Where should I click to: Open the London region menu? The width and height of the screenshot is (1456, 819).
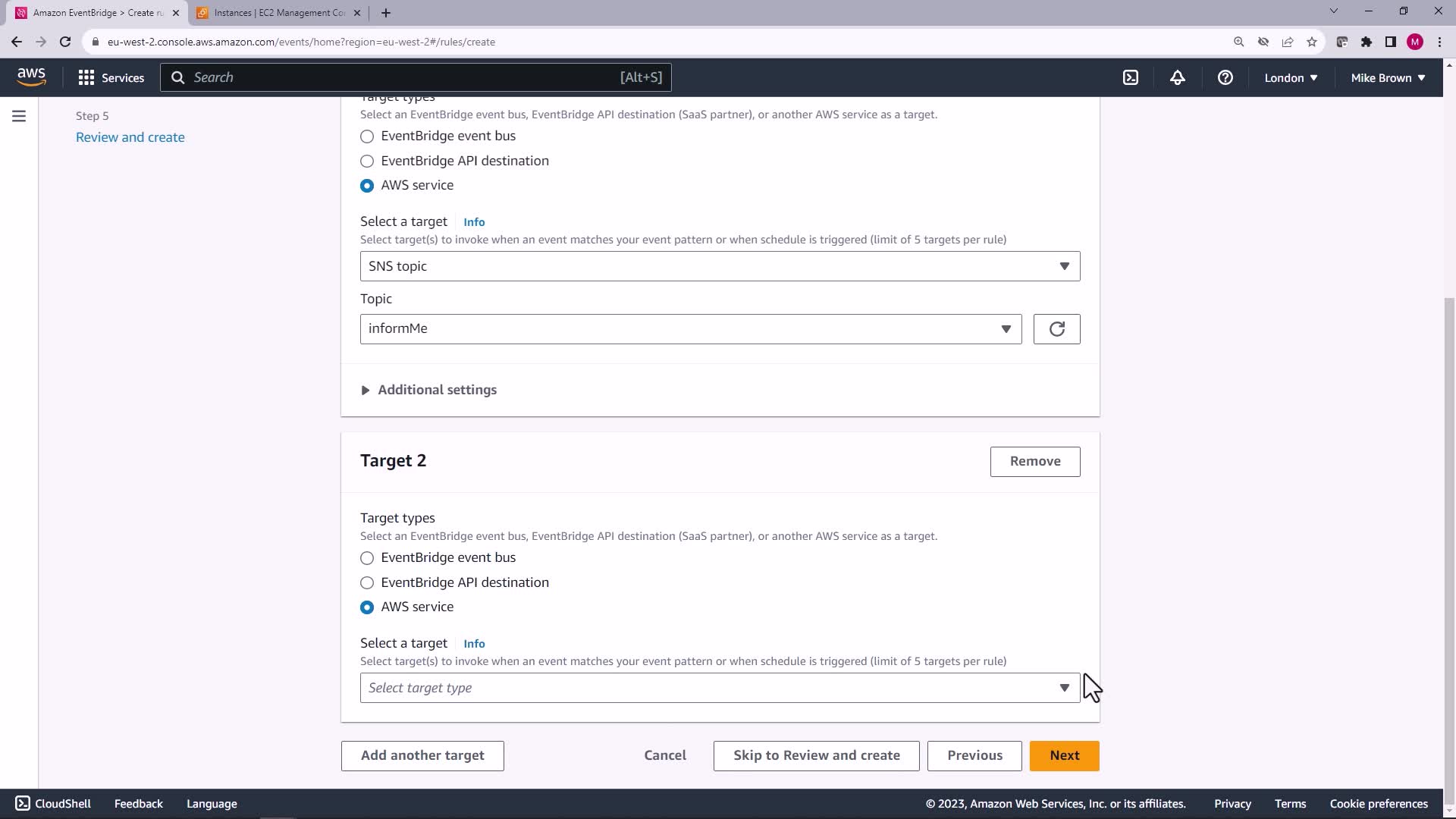click(1290, 77)
